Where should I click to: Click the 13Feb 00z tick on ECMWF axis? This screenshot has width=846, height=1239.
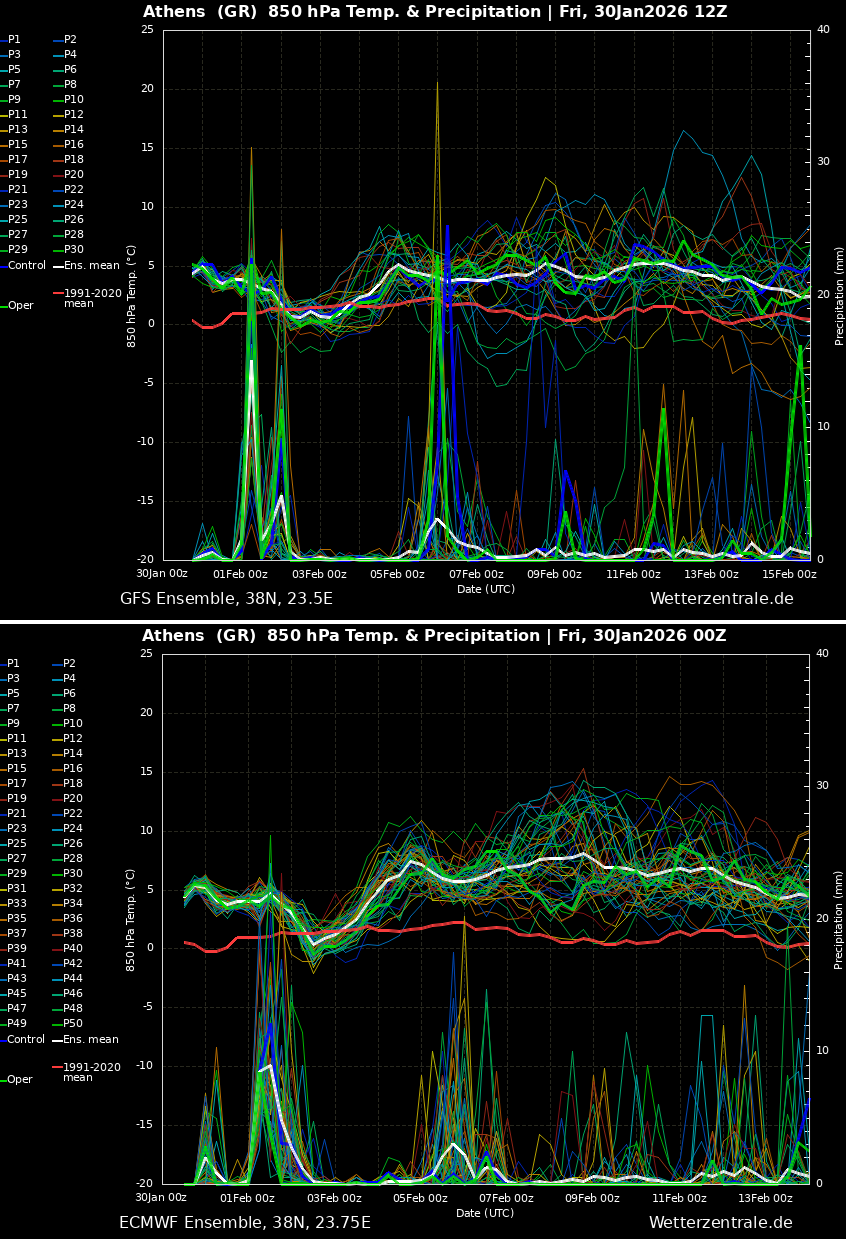tap(765, 1198)
